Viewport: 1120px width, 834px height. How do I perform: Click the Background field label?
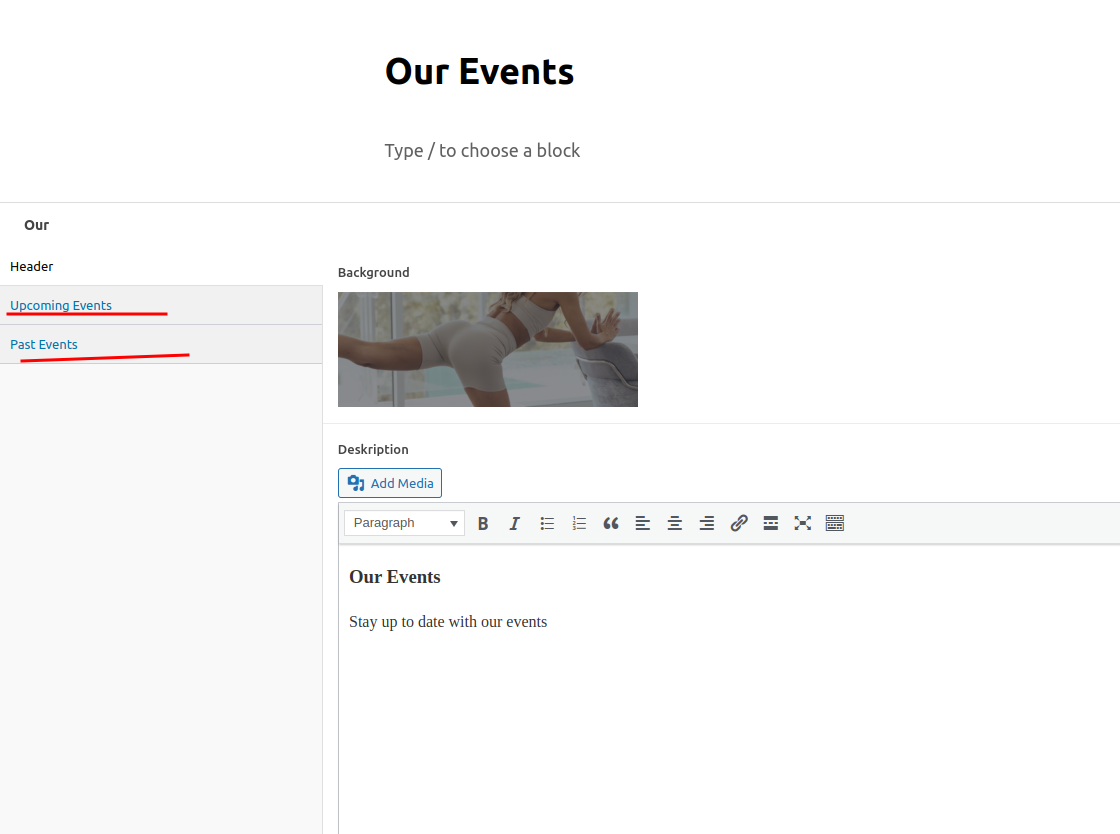pos(374,272)
